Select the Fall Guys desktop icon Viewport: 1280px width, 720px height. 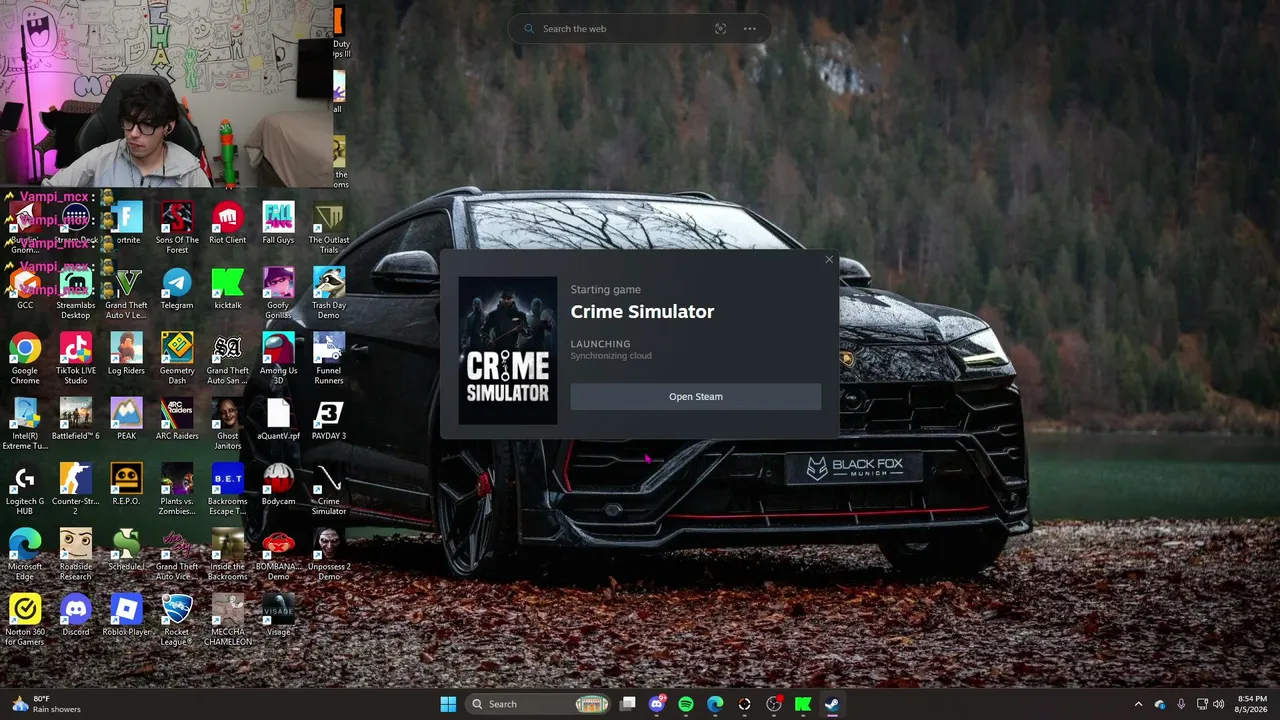(278, 224)
